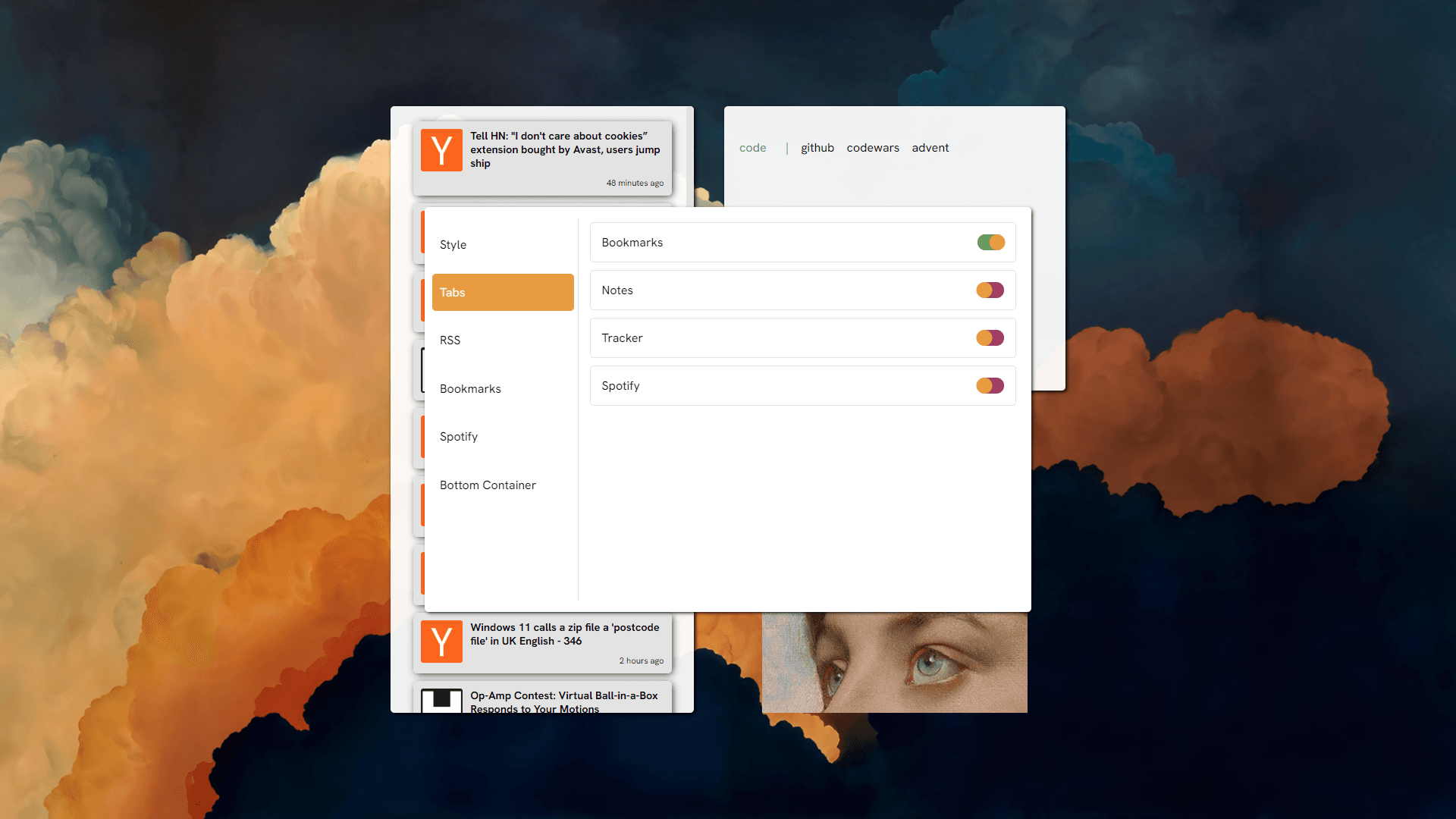Viewport: 1456px width, 819px height.
Task: Disable the Tracker toggle switch
Action: click(x=989, y=338)
